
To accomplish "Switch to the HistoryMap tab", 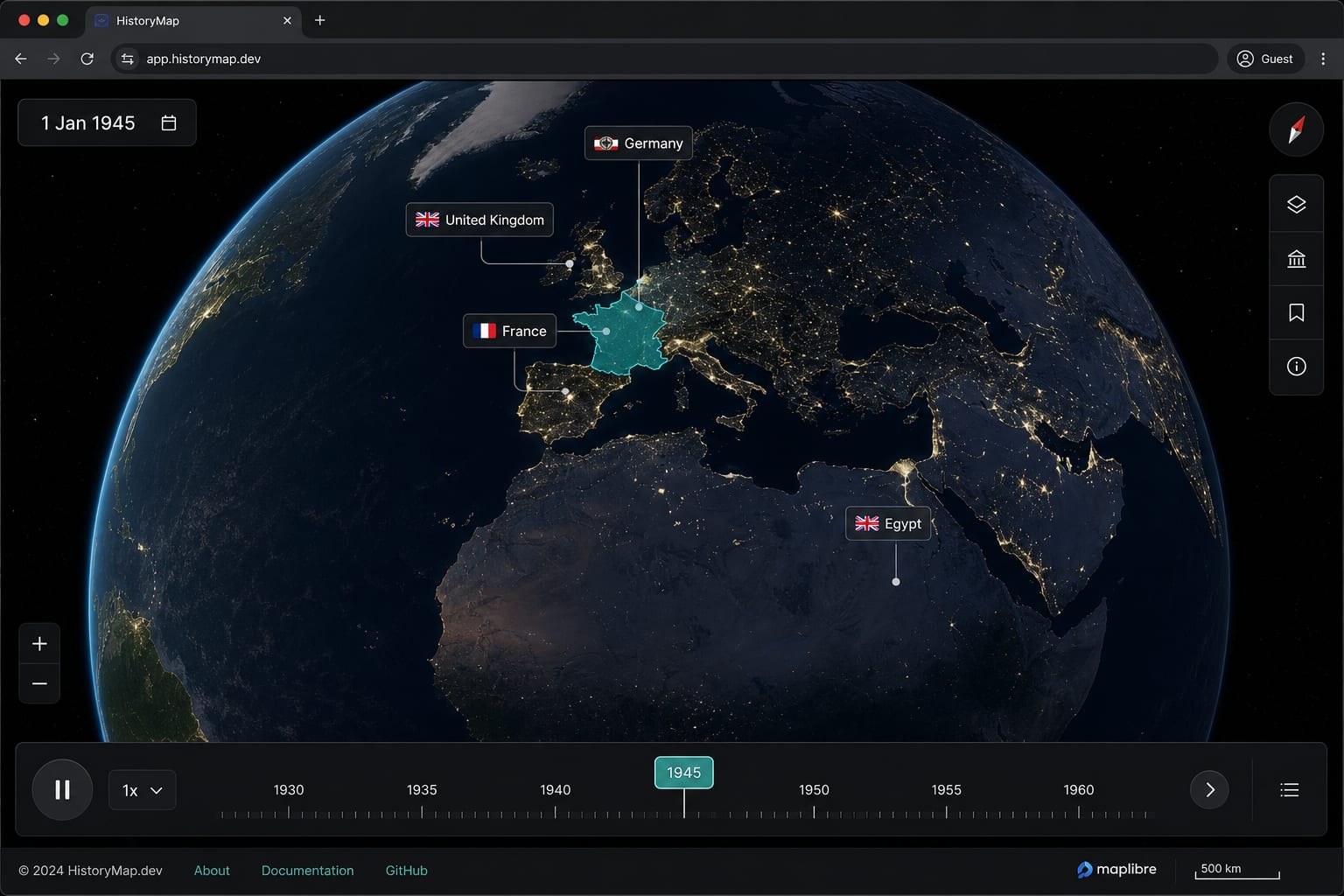I will [192, 20].
